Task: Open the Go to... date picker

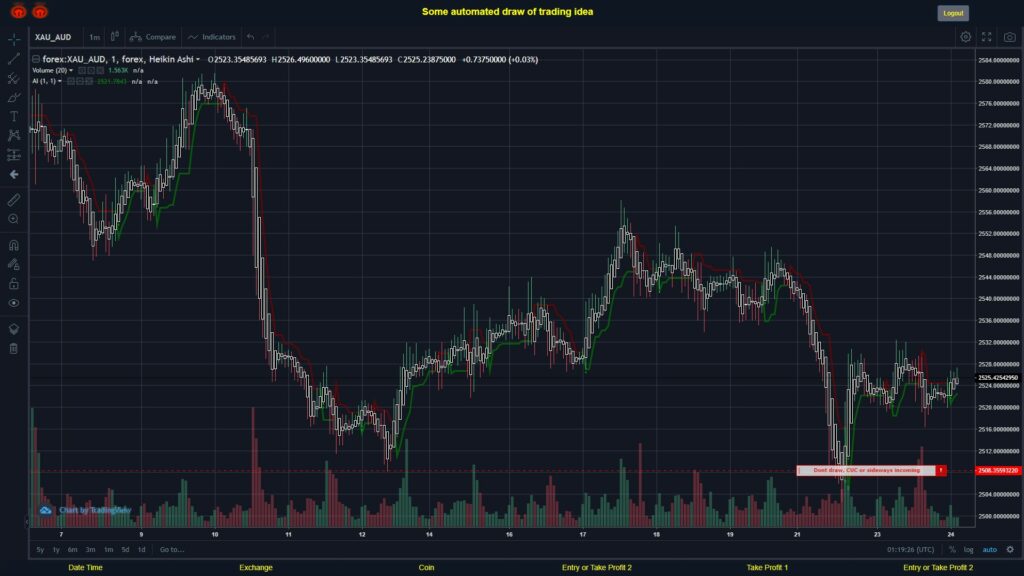Action: [x=172, y=549]
